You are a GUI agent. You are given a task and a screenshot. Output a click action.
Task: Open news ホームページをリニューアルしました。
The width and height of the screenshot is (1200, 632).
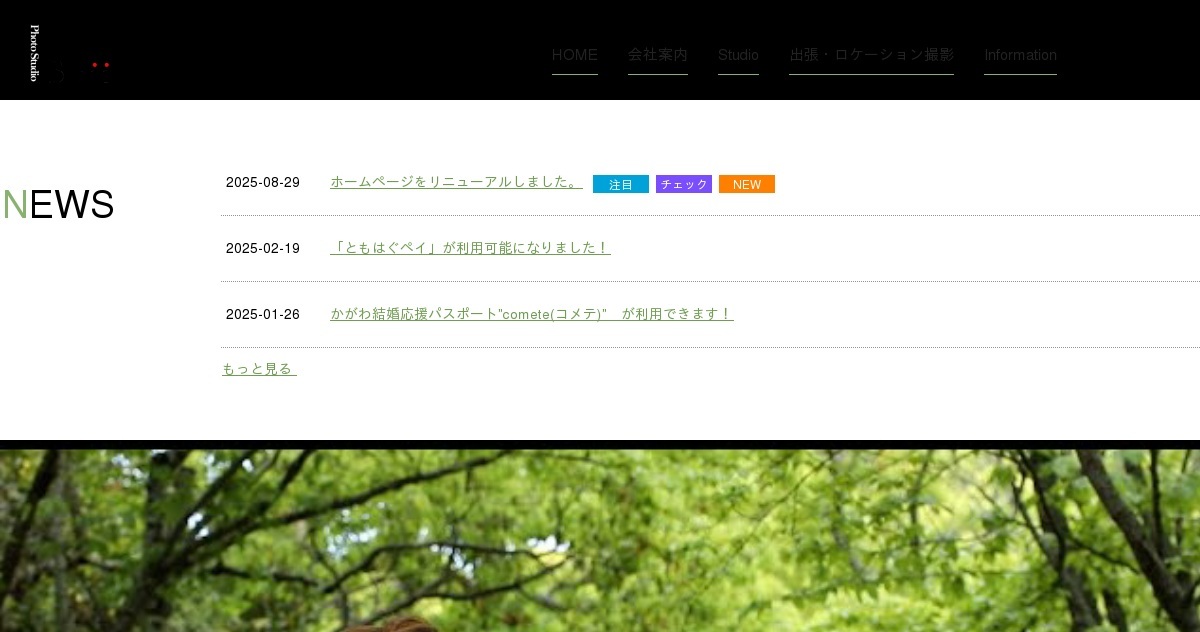456,182
